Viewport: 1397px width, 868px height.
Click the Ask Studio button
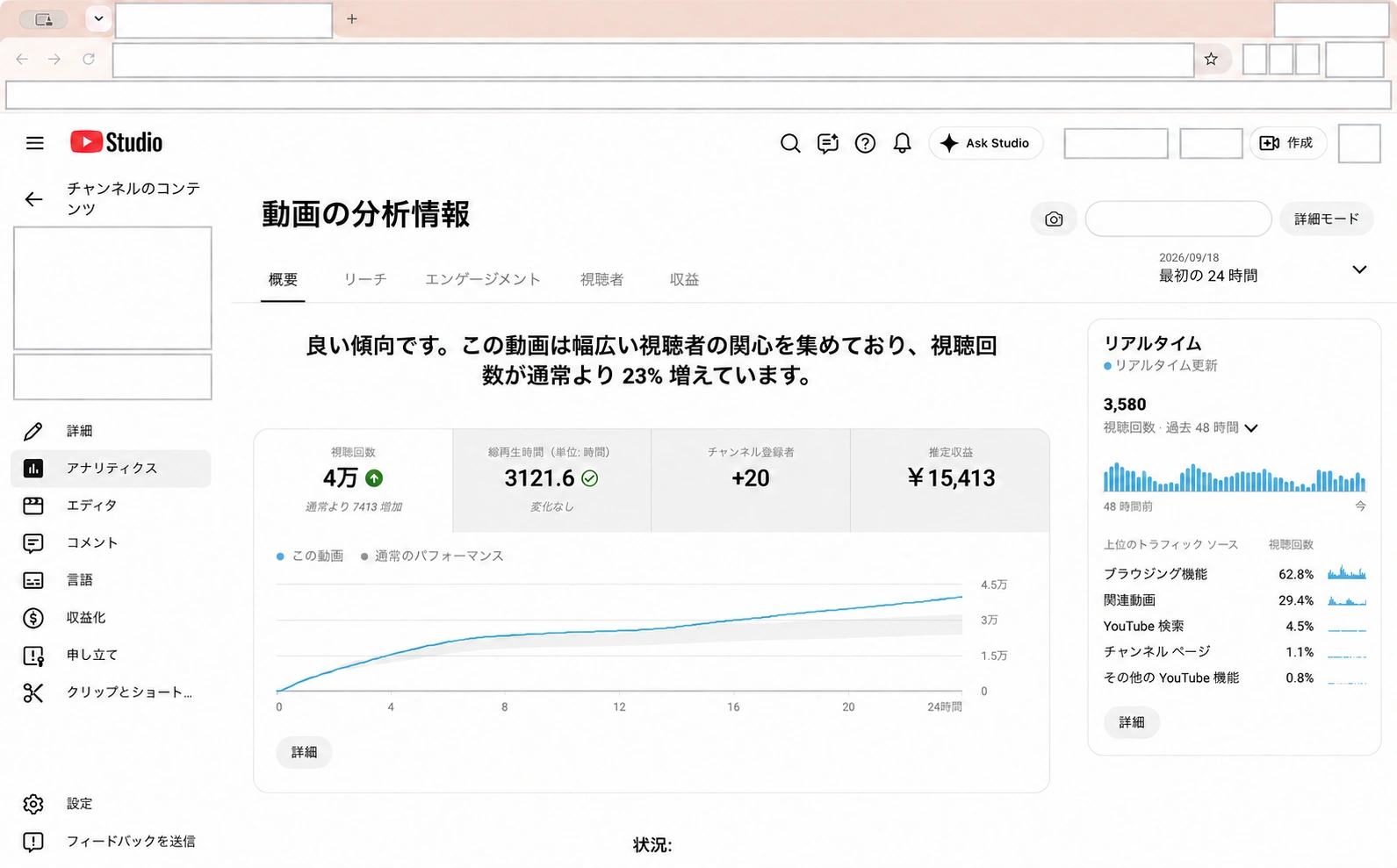[985, 143]
